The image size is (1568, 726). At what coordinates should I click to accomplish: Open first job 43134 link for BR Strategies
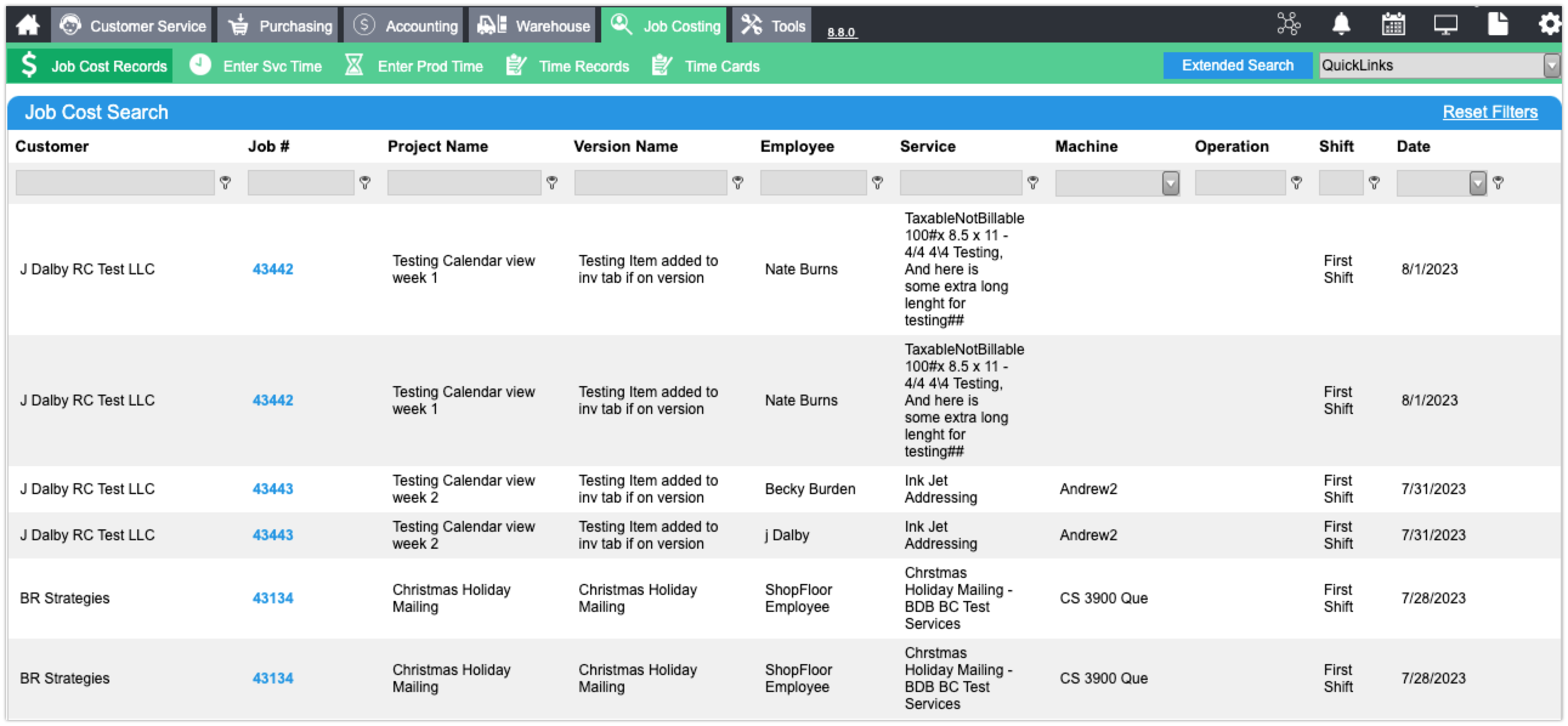[x=273, y=598]
